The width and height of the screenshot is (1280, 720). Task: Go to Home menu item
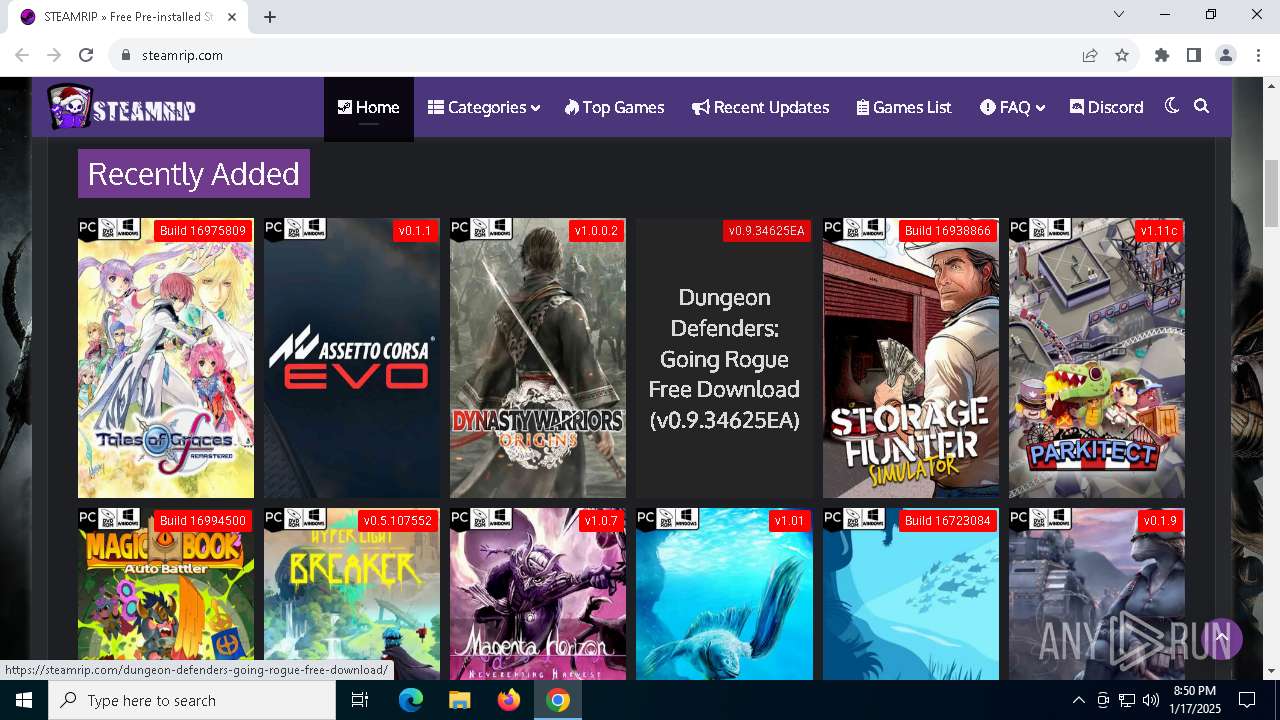(368, 107)
